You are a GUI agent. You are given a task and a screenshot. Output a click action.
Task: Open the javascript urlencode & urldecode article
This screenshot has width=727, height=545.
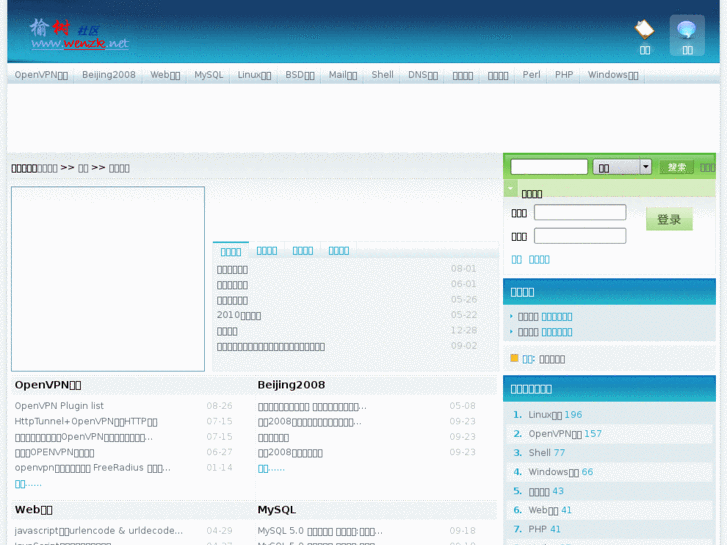pos(99,531)
